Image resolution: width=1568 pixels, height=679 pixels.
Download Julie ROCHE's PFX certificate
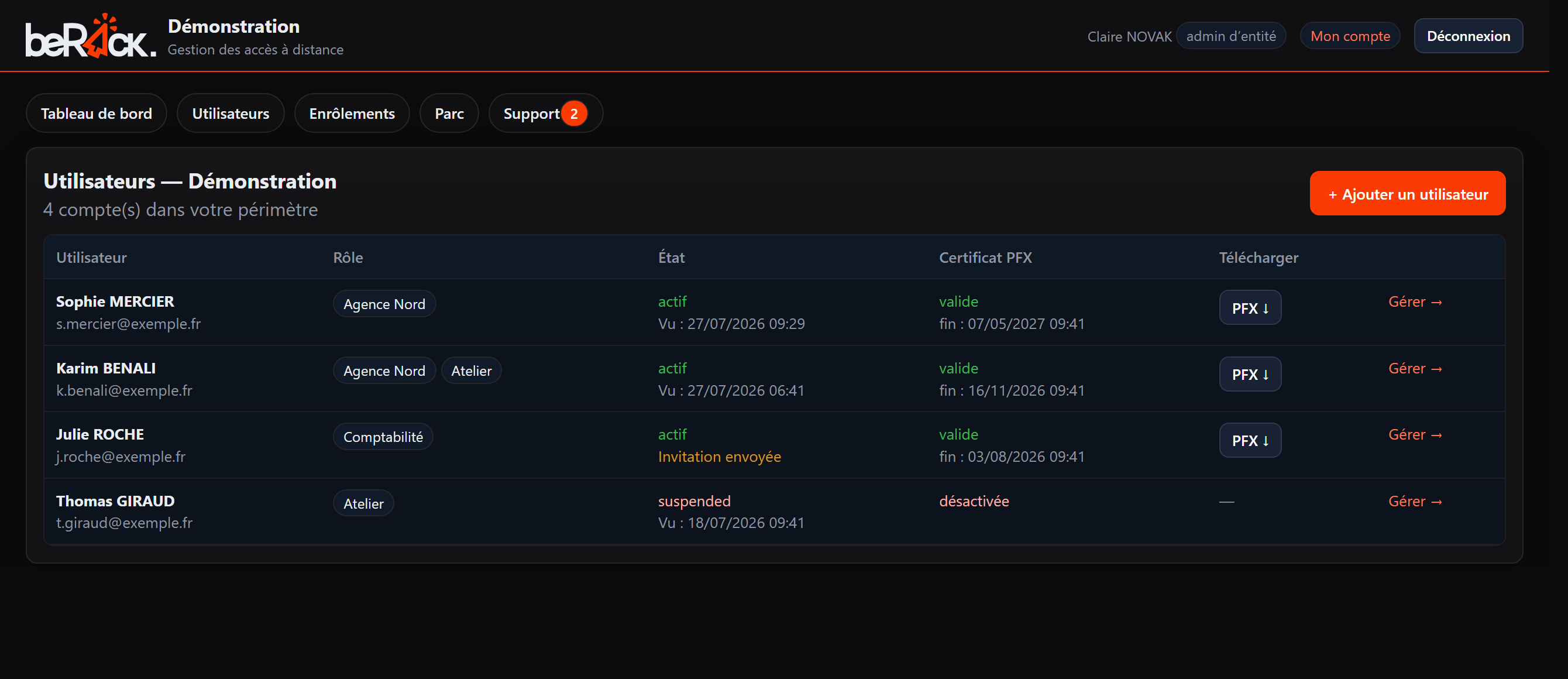pos(1250,440)
